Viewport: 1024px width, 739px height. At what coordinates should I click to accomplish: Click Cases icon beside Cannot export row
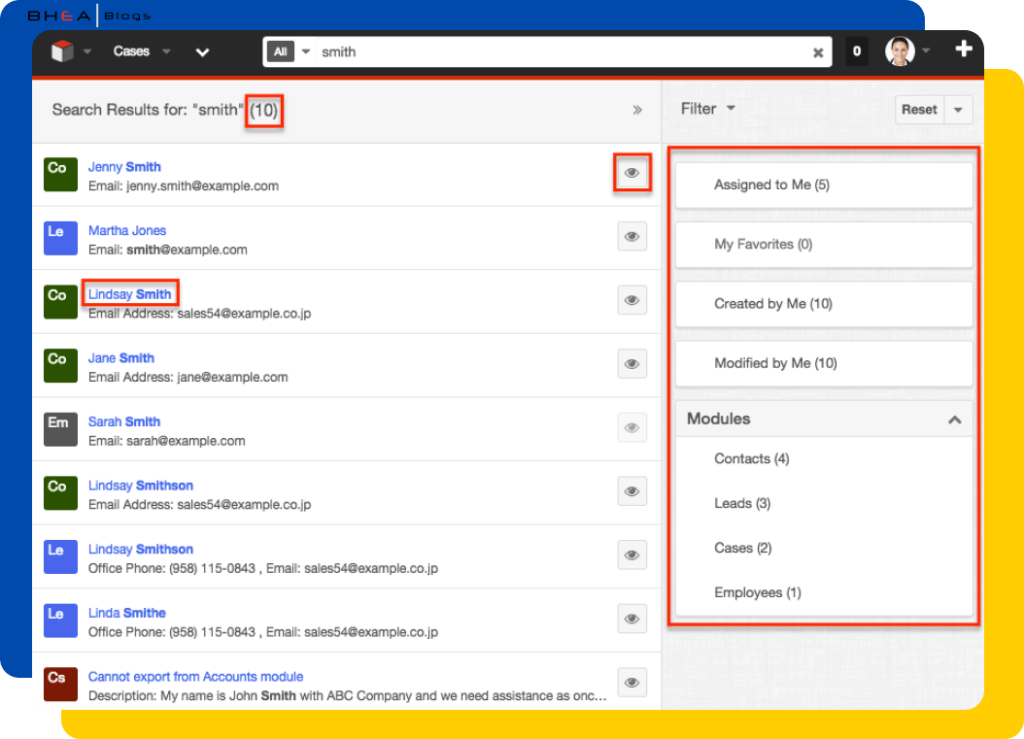60,684
